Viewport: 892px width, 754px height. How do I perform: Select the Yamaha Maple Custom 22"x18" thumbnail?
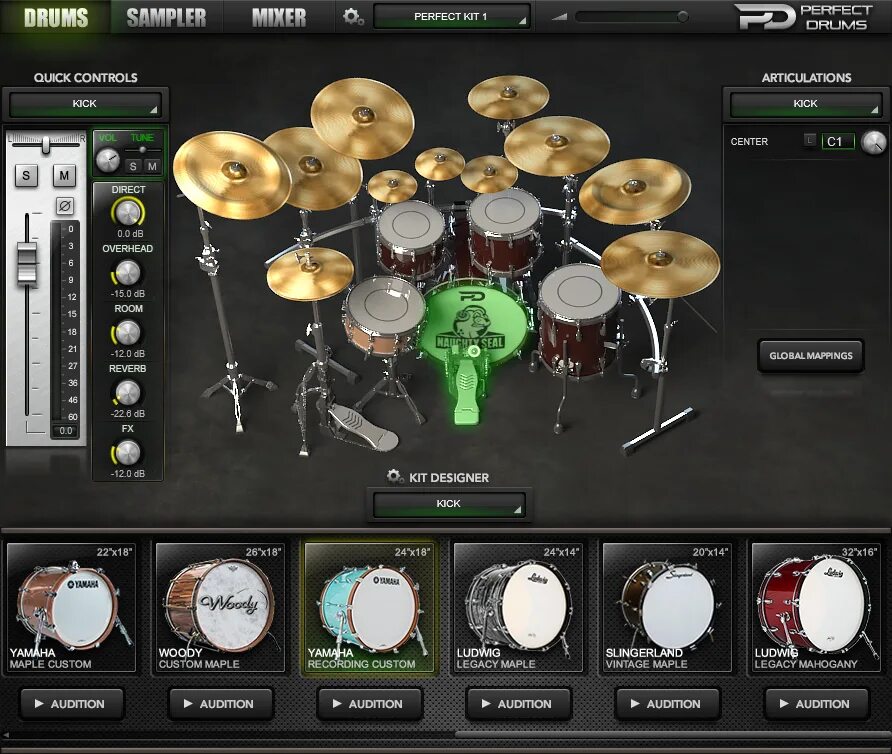coord(71,608)
